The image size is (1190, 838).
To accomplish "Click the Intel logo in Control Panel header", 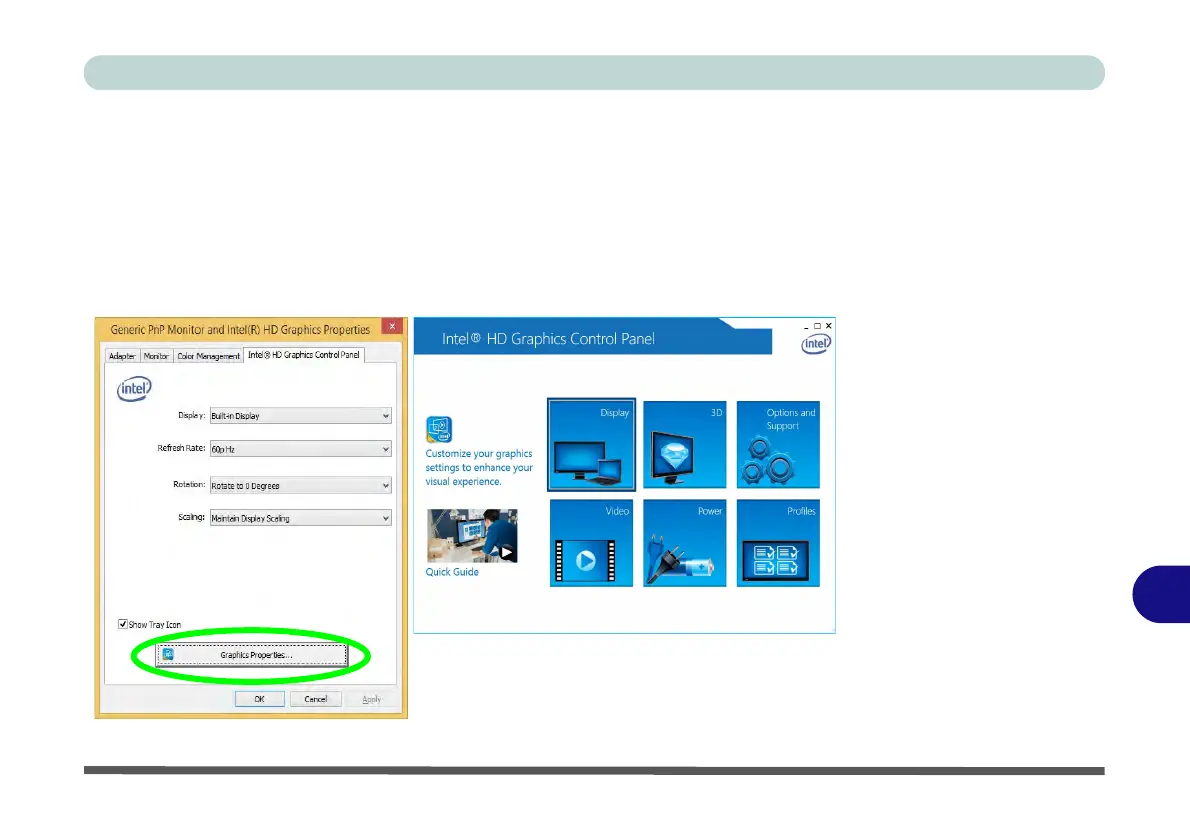I will click(x=816, y=344).
